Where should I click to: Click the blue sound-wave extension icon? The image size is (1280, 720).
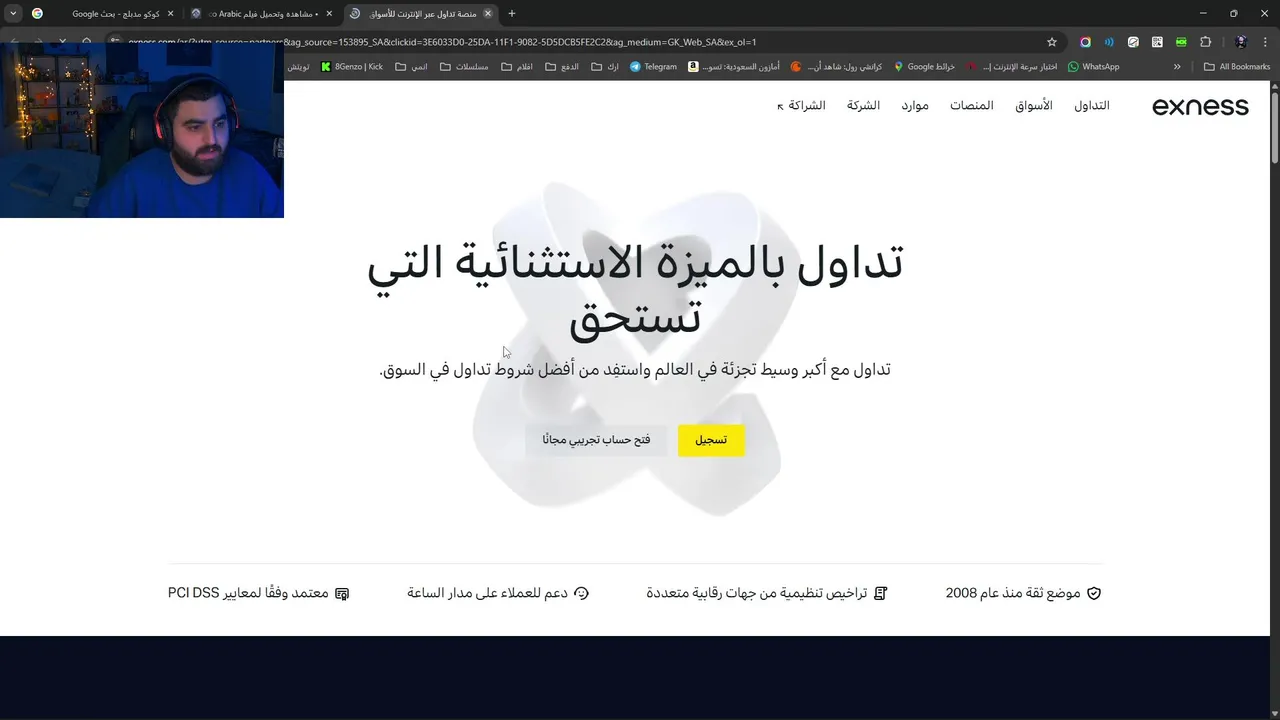tap(1109, 42)
